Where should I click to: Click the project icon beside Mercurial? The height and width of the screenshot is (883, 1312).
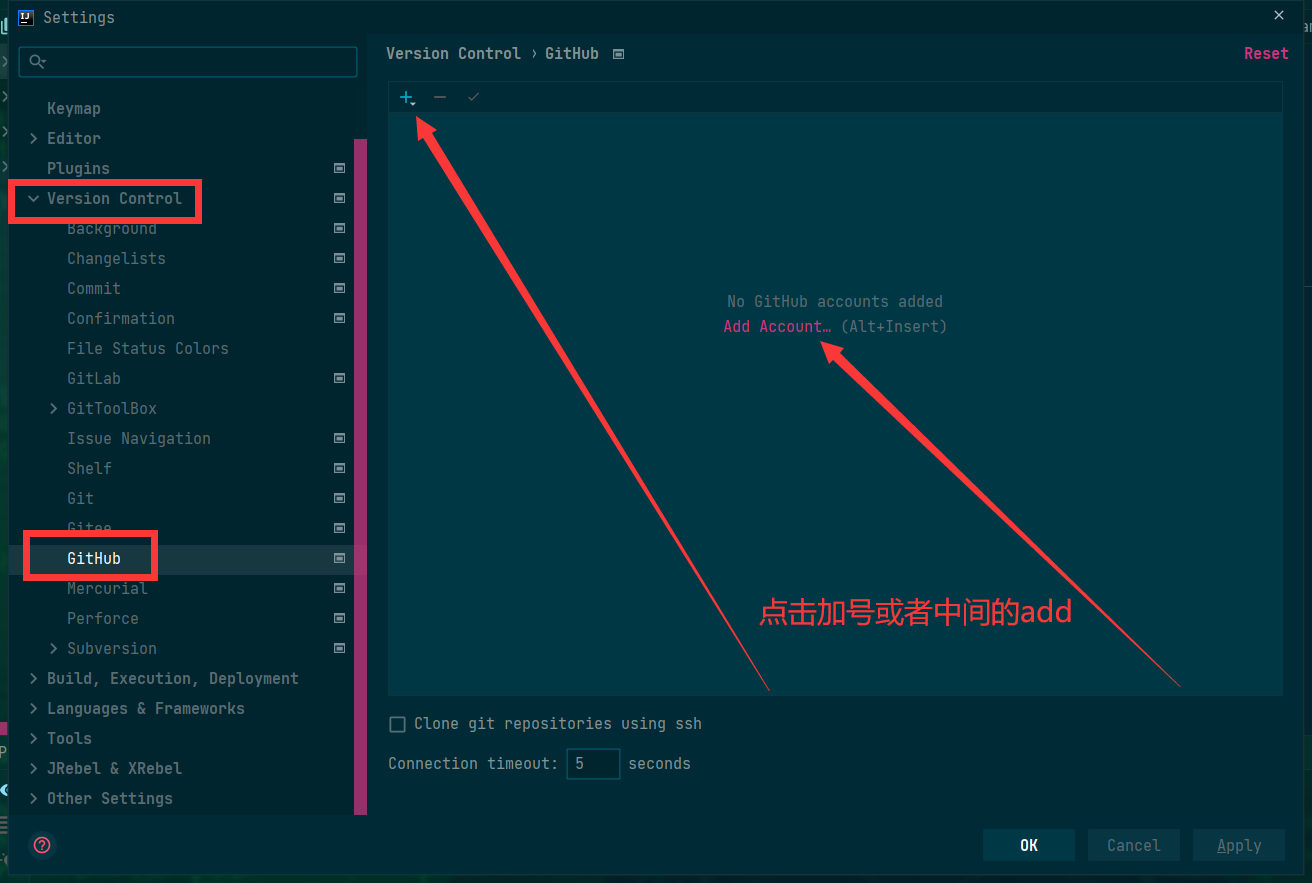(x=340, y=588)
